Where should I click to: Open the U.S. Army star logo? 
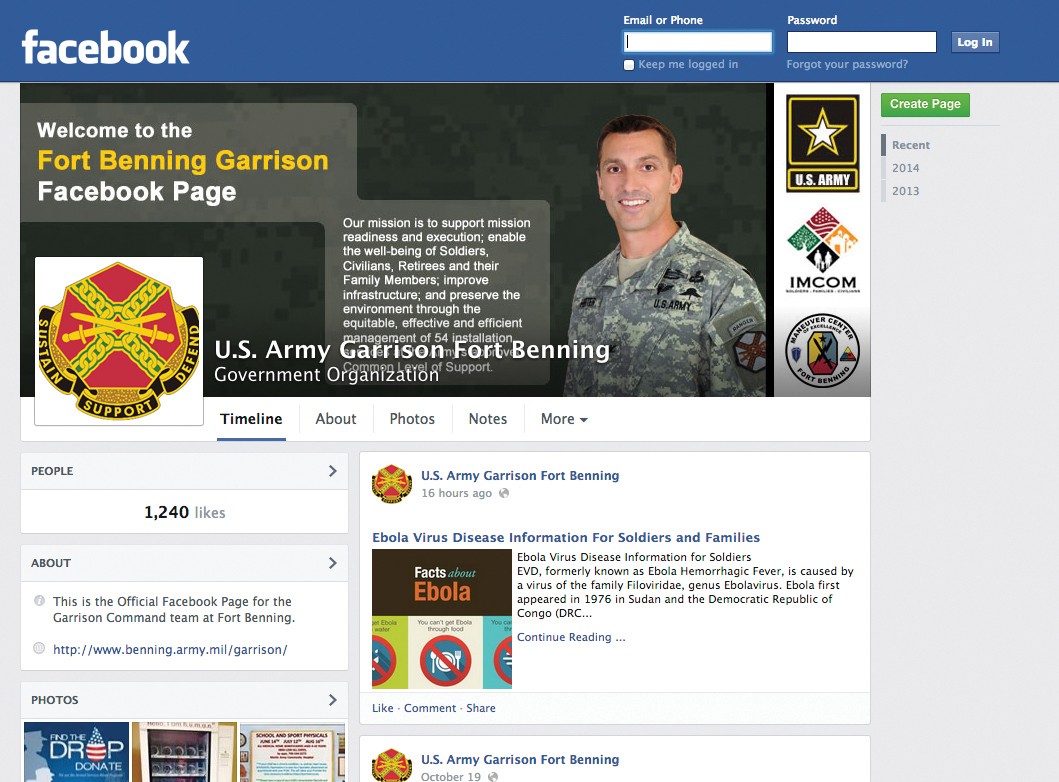click(823, 143)
